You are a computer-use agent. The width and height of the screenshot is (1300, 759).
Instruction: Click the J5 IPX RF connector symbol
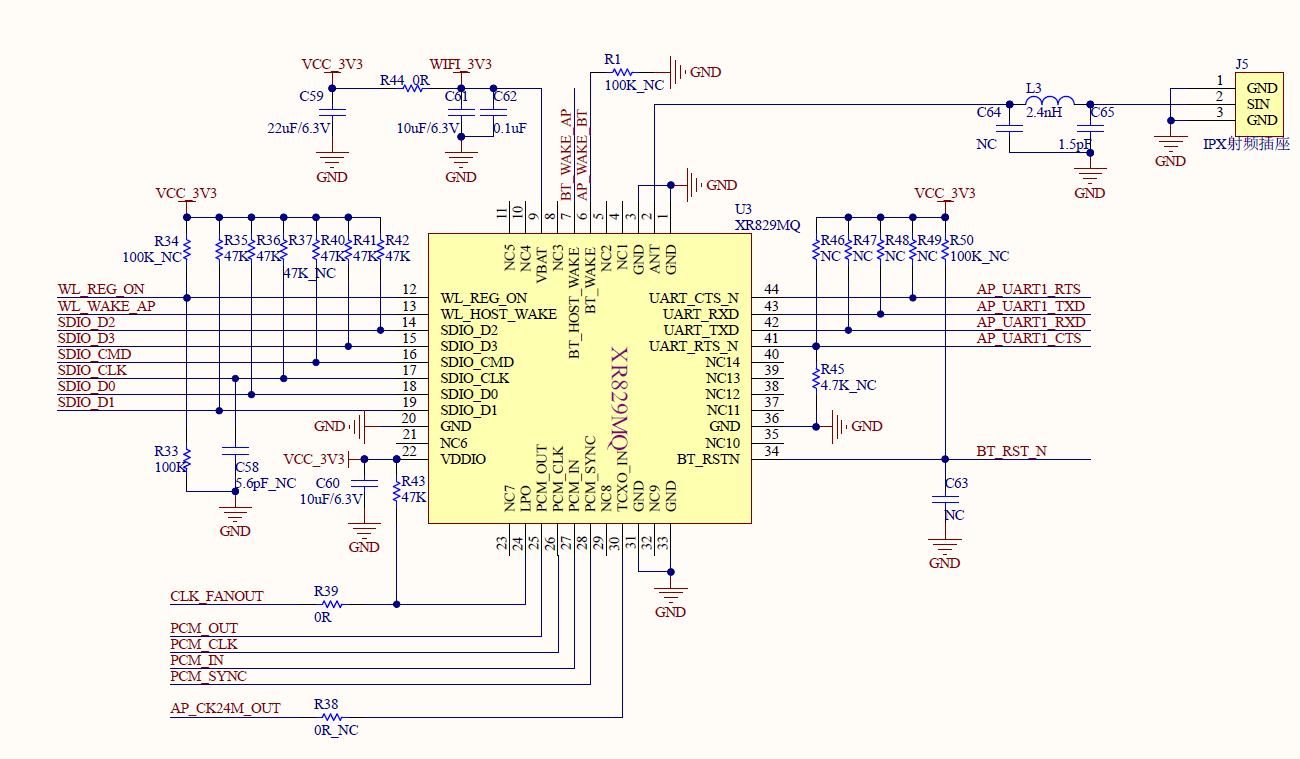[x=1258, y=104]
